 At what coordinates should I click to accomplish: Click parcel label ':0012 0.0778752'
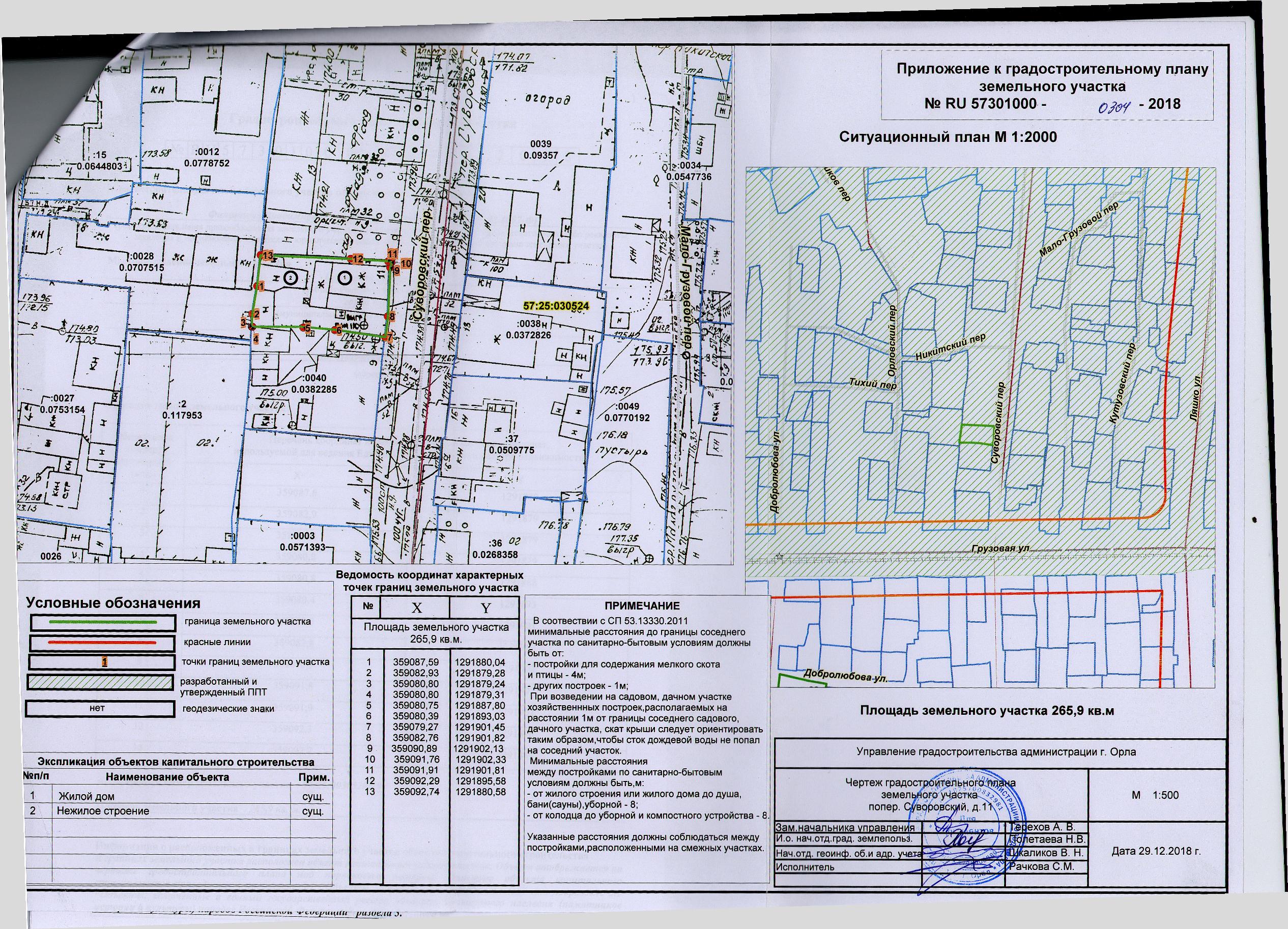[206, 157]
